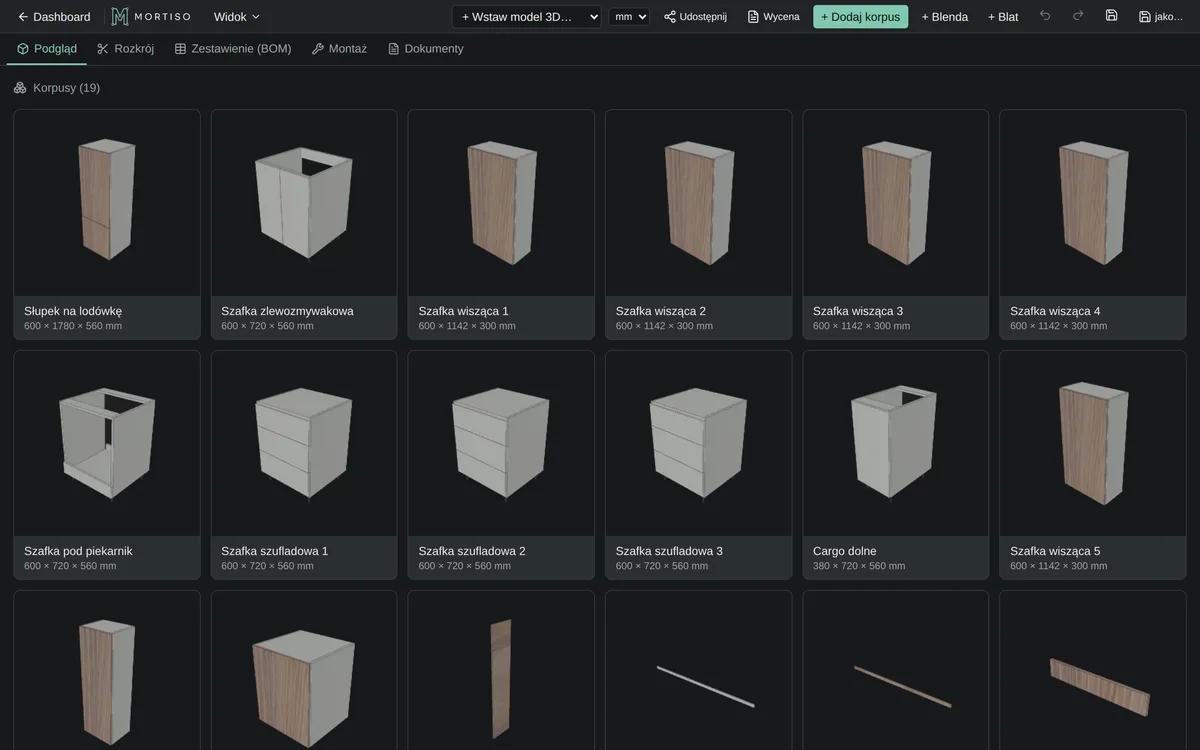The image size is (1200, 750).
Task: Change the mm units dropdown
Action: pos(629,17)
